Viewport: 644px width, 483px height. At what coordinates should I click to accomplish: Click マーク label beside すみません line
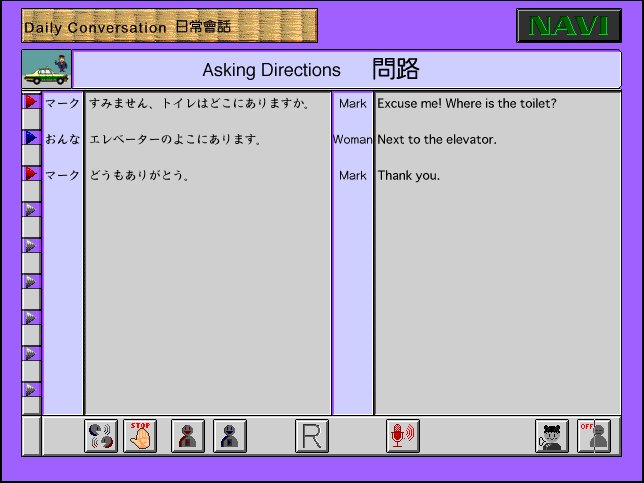click(x=62, y=103)
